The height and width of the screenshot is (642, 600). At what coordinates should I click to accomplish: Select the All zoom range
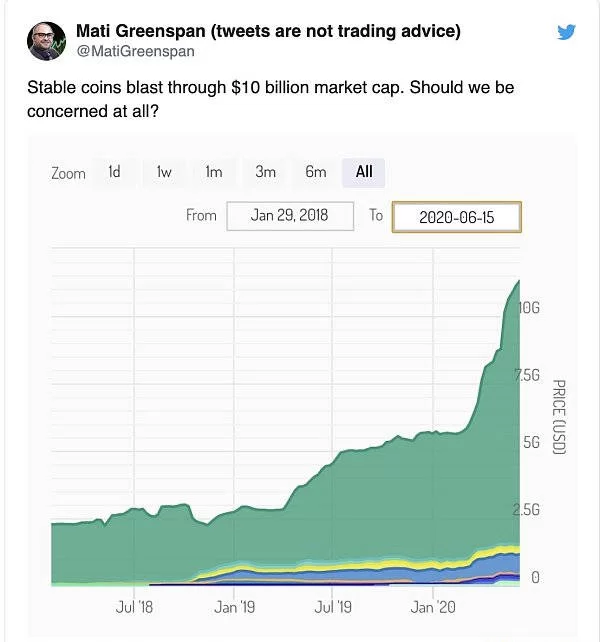tap(364, 172)
